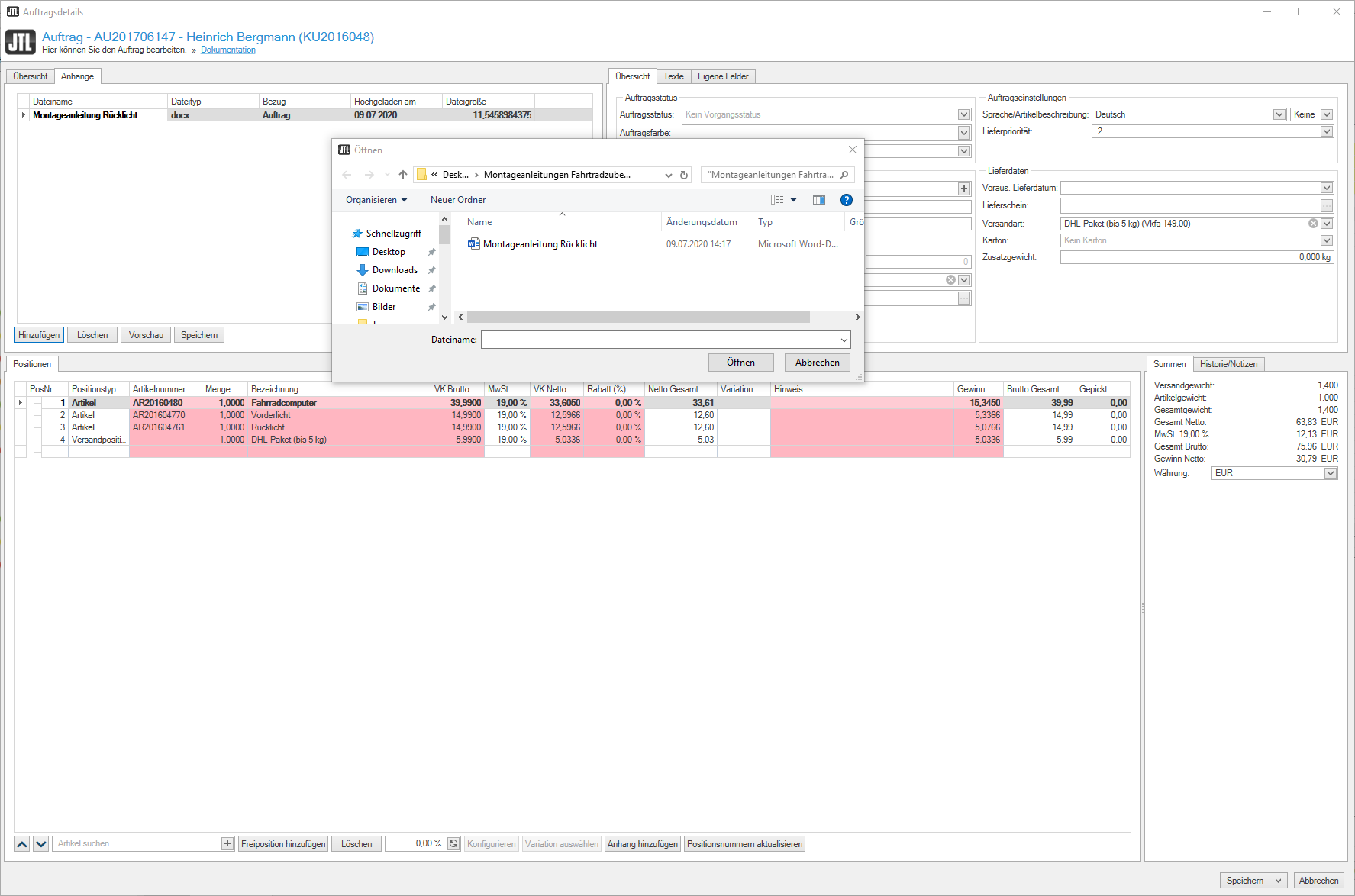Refresh the folder path in Öffnen dialog
This screenshot has height=896, width=1355.
(x=684, y=175)
